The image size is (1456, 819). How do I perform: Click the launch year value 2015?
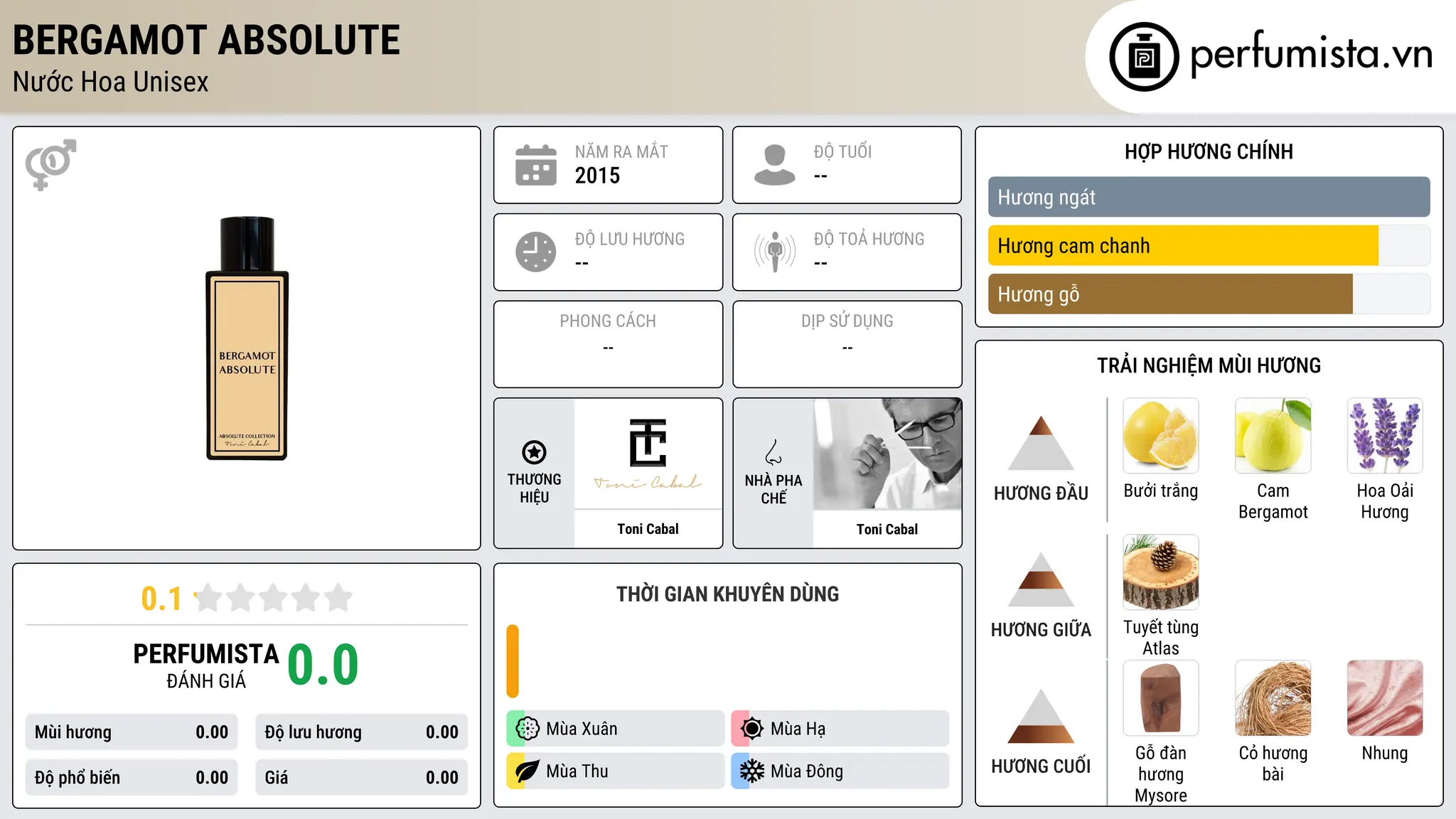[x=597, y=176]
